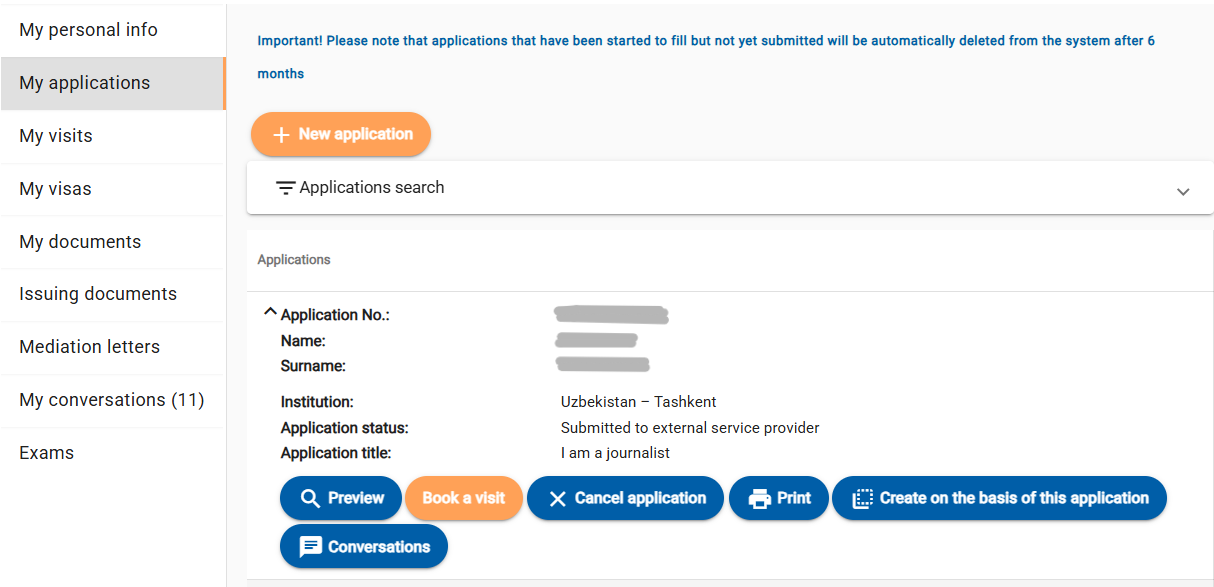Open Mediation letters page
Viewport: 1214px width, 587px height.
pyautogui.click(x=113, y=347)
